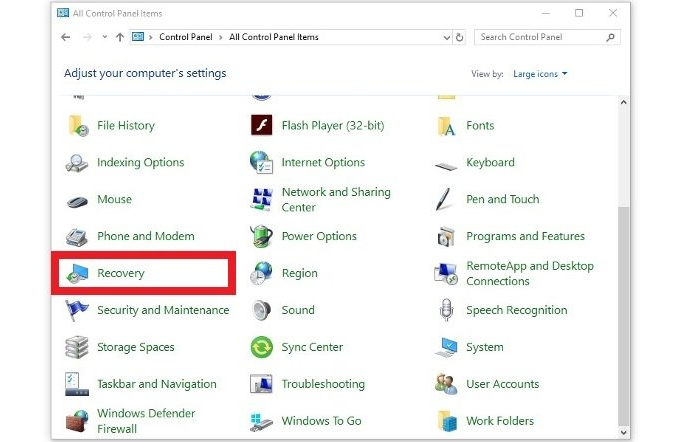Click the Indexing Options magnifier icon
The image size is (700, 442).
point(77,163)
